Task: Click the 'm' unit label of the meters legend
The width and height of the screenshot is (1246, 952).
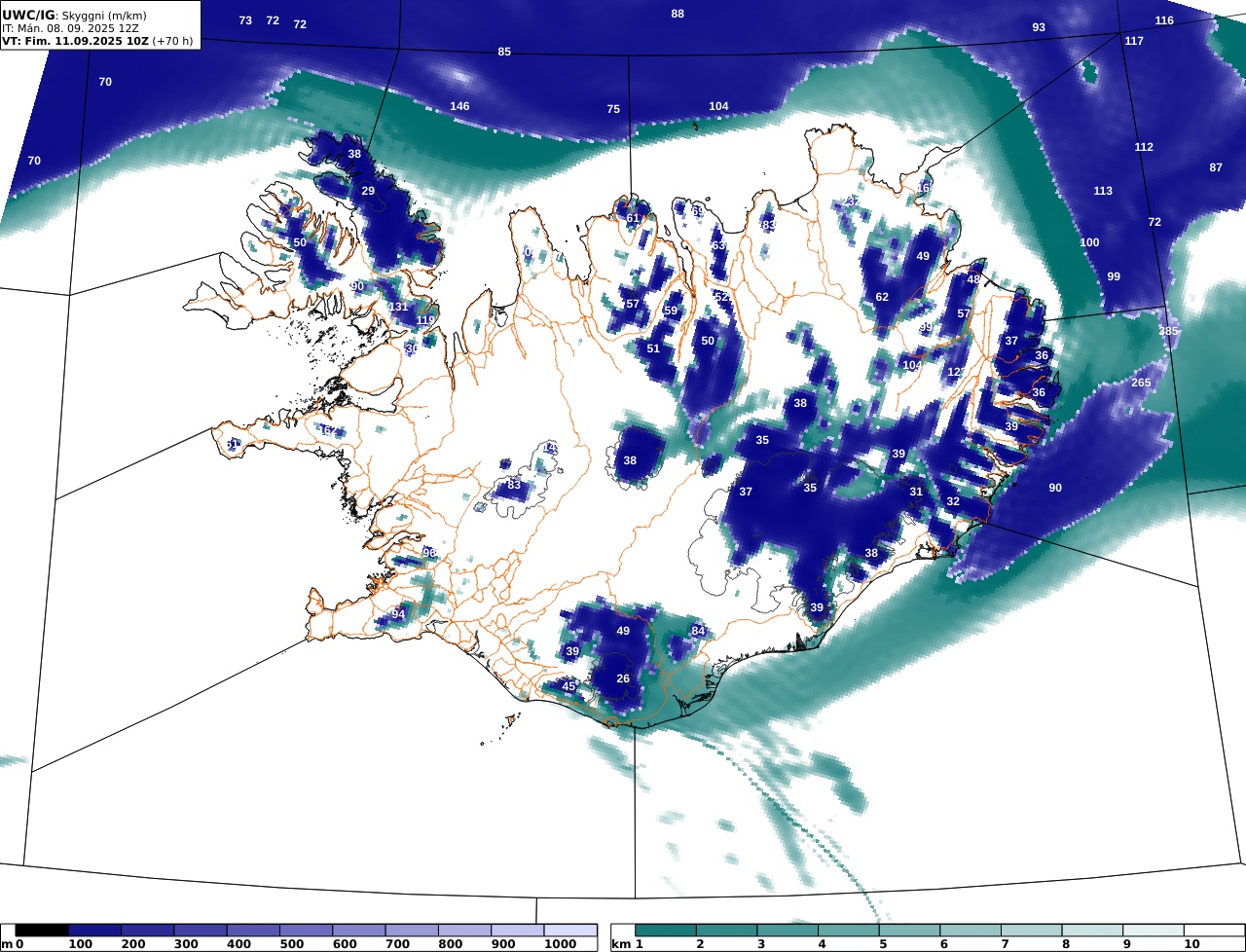Action: [x=7, y=944]
